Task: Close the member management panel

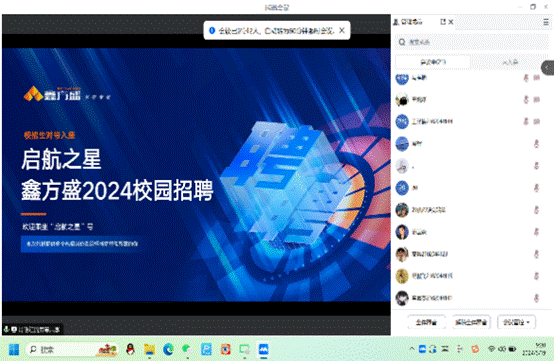Action: (x=451, y=22)
